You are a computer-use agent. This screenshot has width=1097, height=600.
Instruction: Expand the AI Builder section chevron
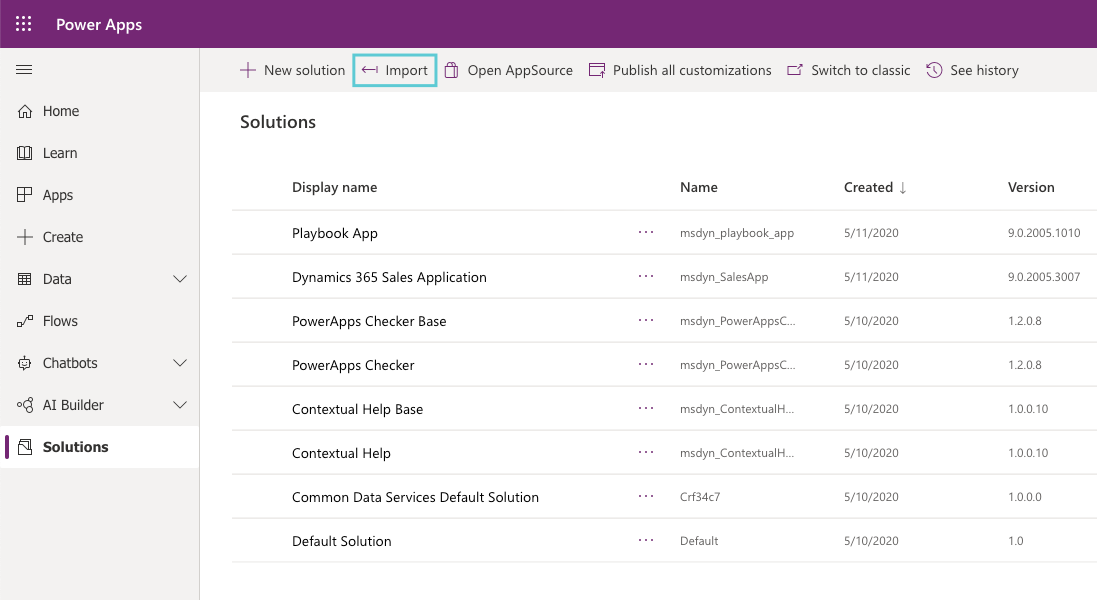(x=180, y=405)
